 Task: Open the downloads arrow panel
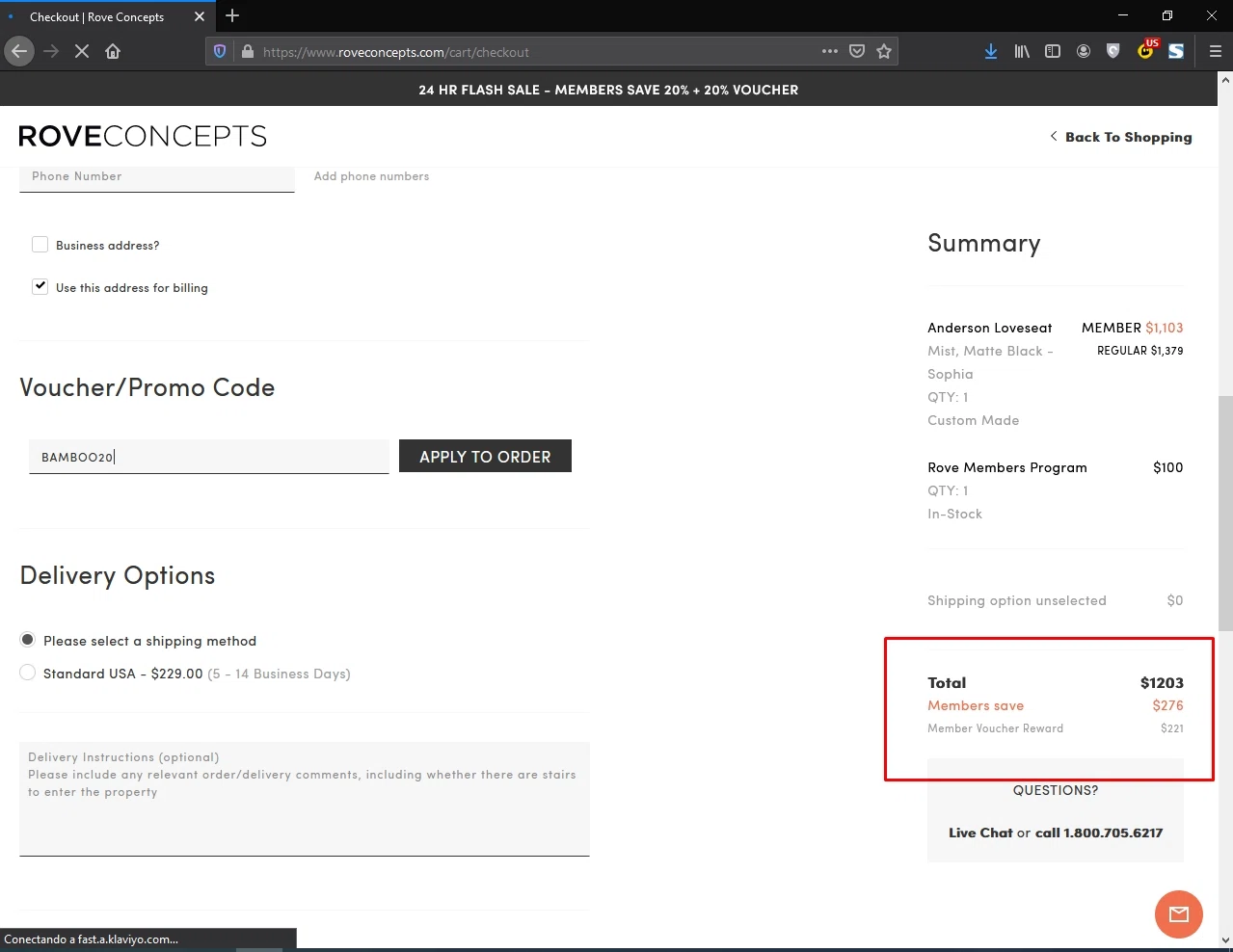coord(990,51)
